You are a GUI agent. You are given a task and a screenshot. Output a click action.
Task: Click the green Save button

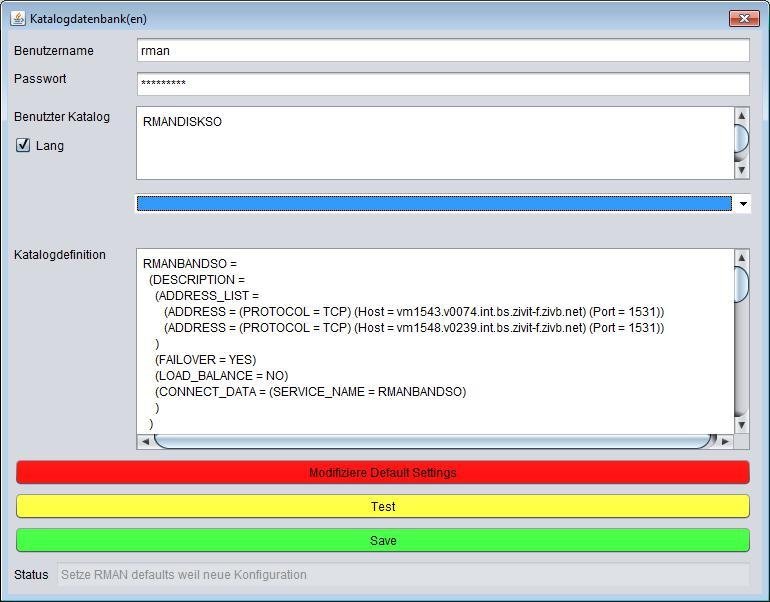[x=383, y=540]
